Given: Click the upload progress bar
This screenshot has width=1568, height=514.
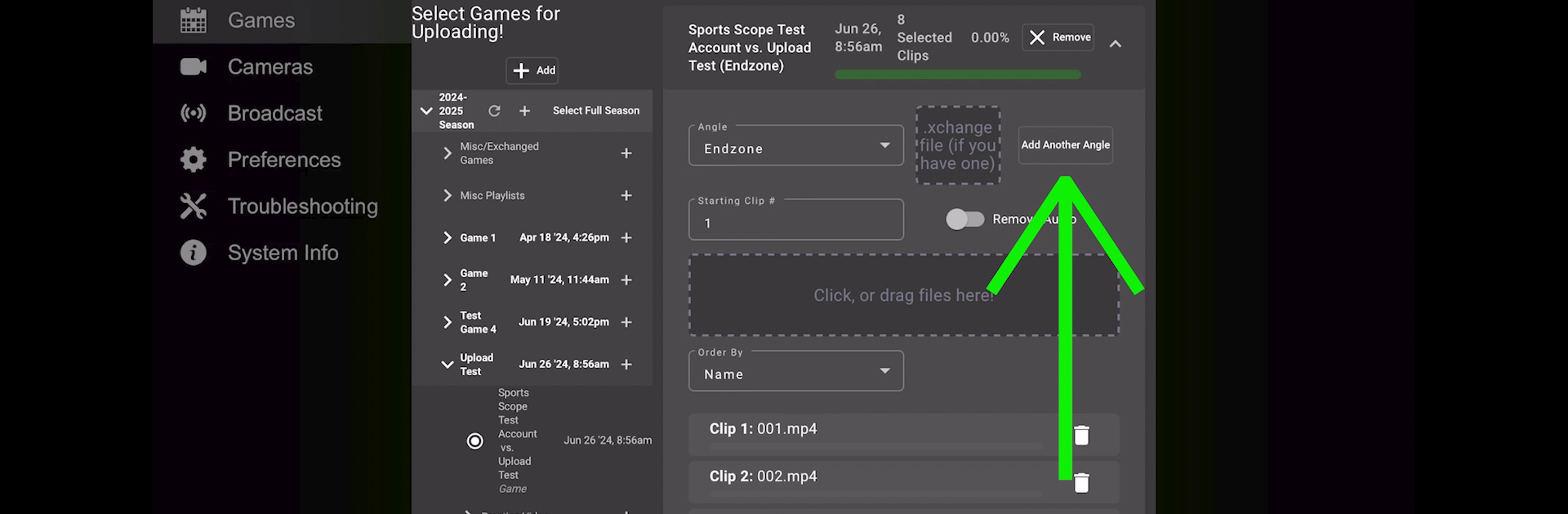Looking at the screenshot, I should coord(957,75).
